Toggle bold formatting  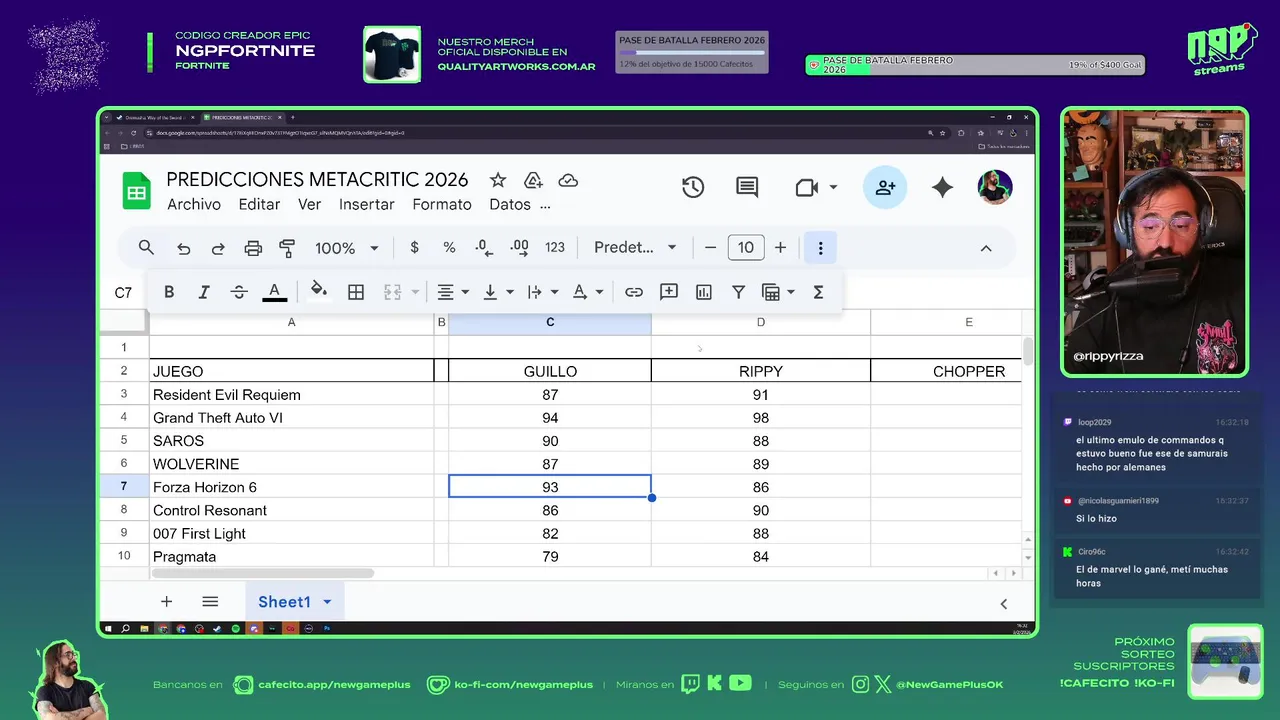click(x=169, y=292)
